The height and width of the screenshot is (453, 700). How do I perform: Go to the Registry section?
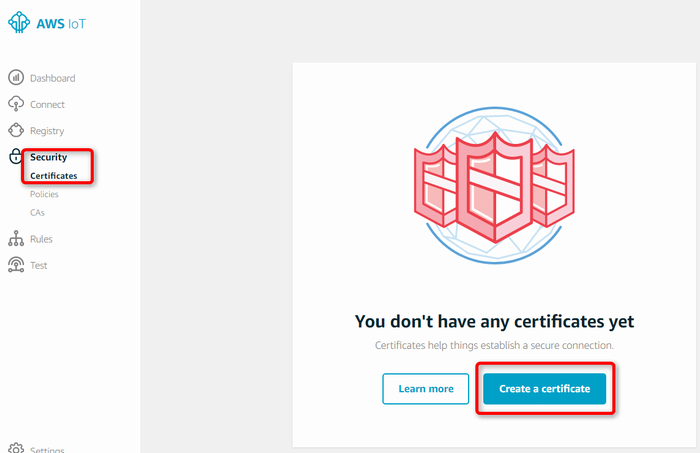[47, 131]
